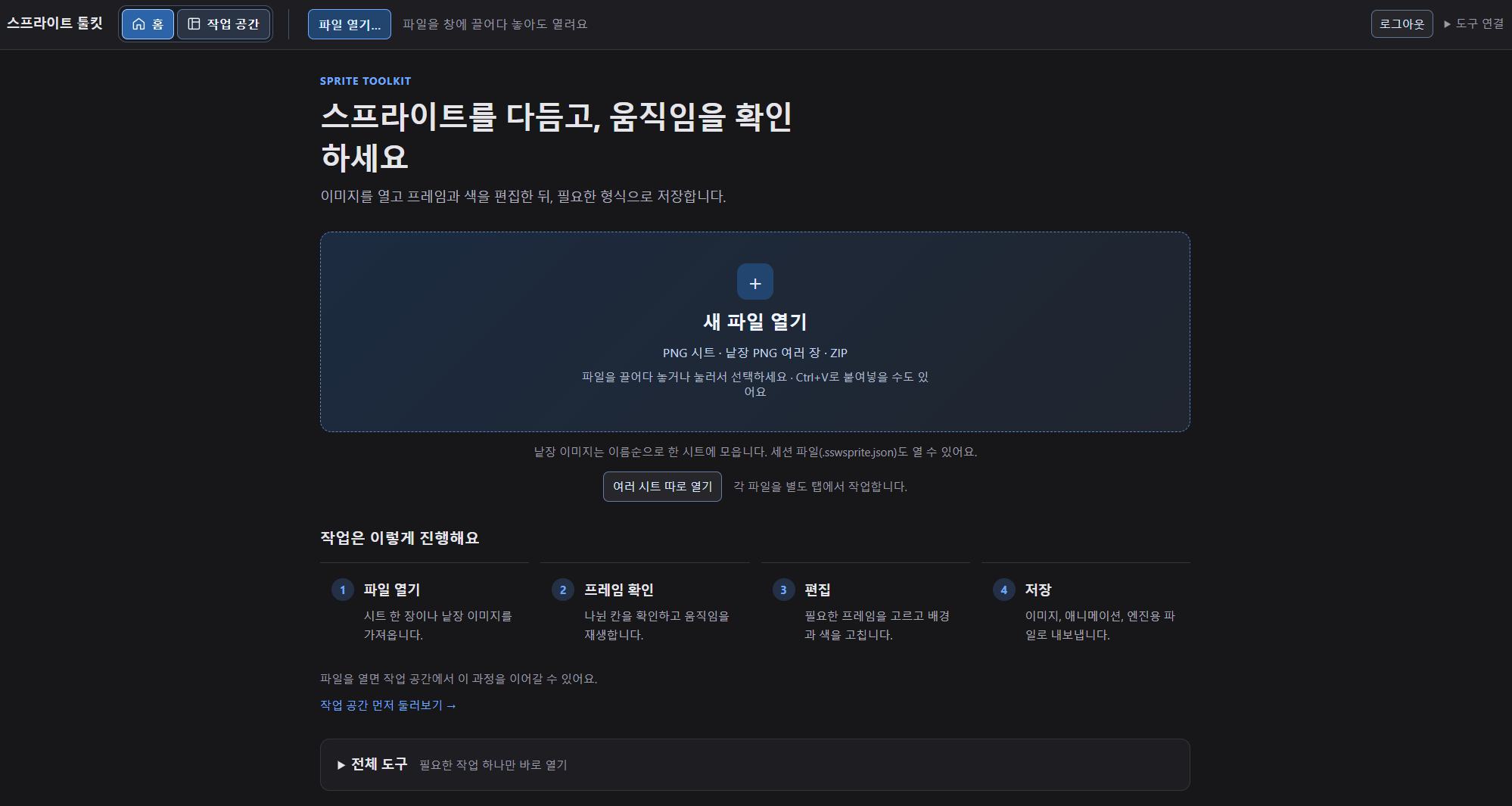The width and height of the screenshot is (1512, 806).
Task: Expand the 도구 연결 disclosure
Action: click(1473, 24)
